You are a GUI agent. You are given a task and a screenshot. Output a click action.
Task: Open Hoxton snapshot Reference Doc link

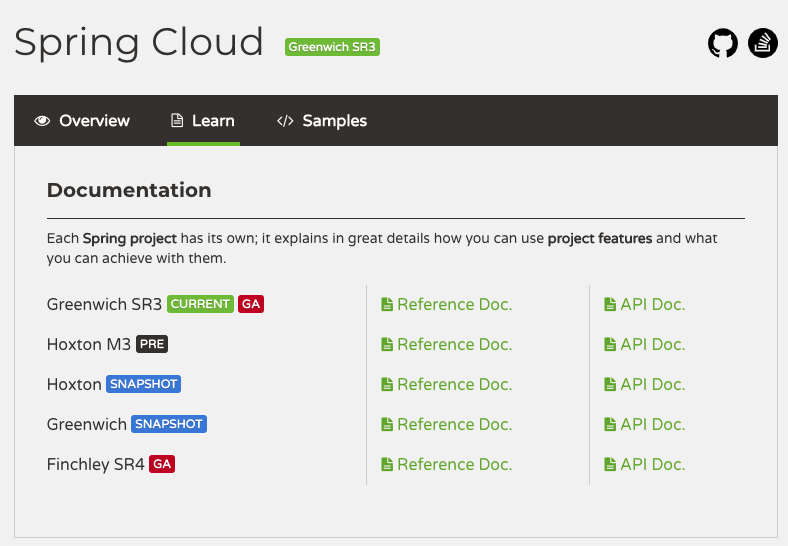coord(454,385)
